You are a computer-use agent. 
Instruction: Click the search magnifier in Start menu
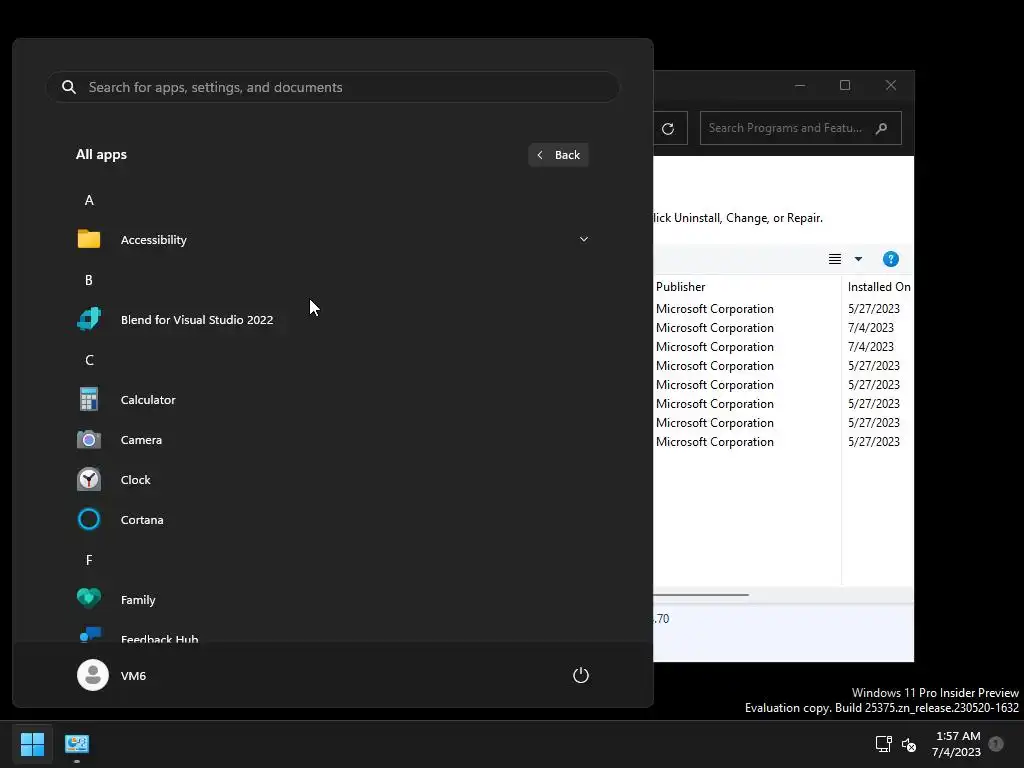coord(69,87)
